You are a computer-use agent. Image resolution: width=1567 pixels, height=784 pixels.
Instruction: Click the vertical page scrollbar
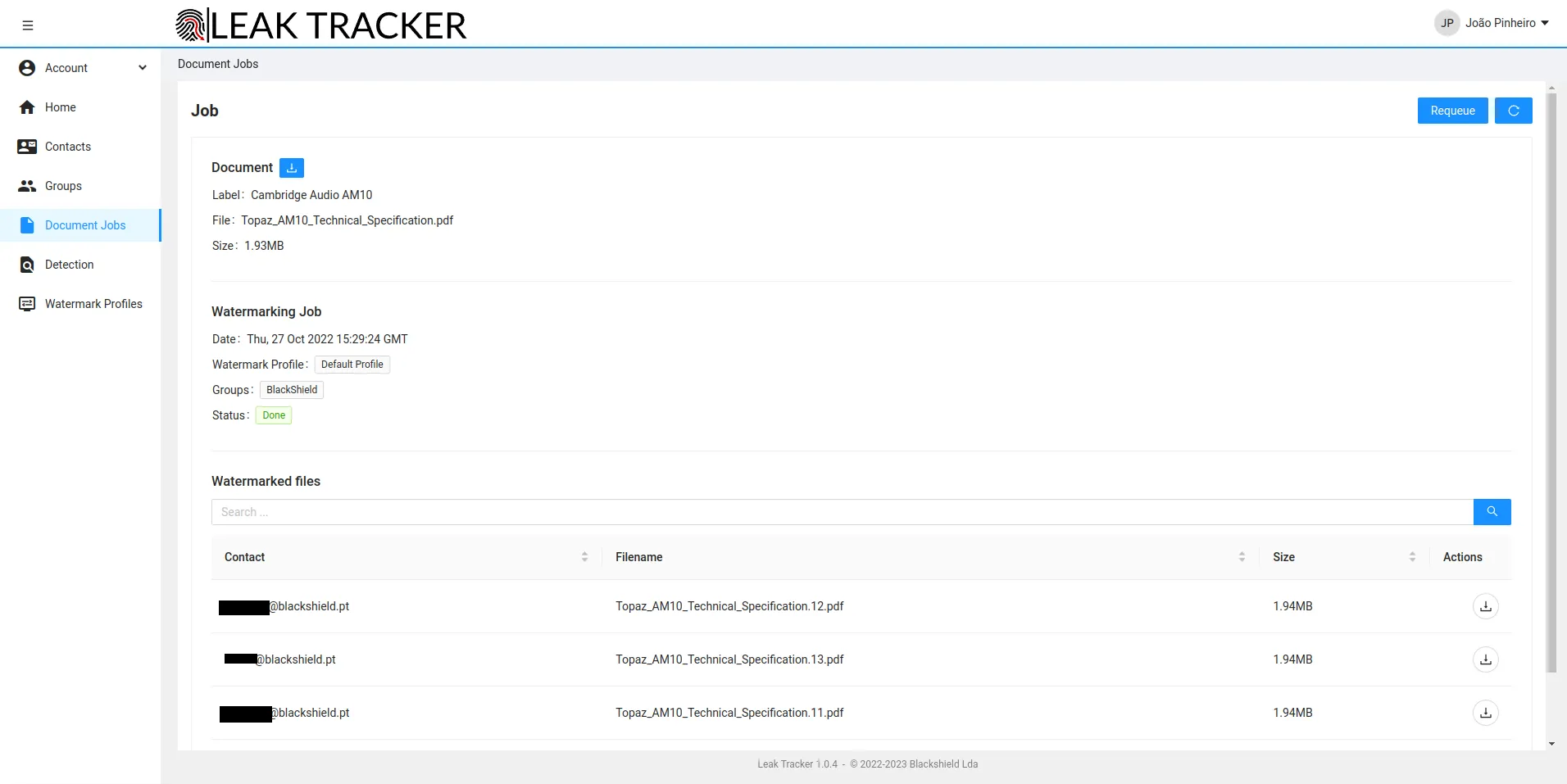(x=1551, y=383)
